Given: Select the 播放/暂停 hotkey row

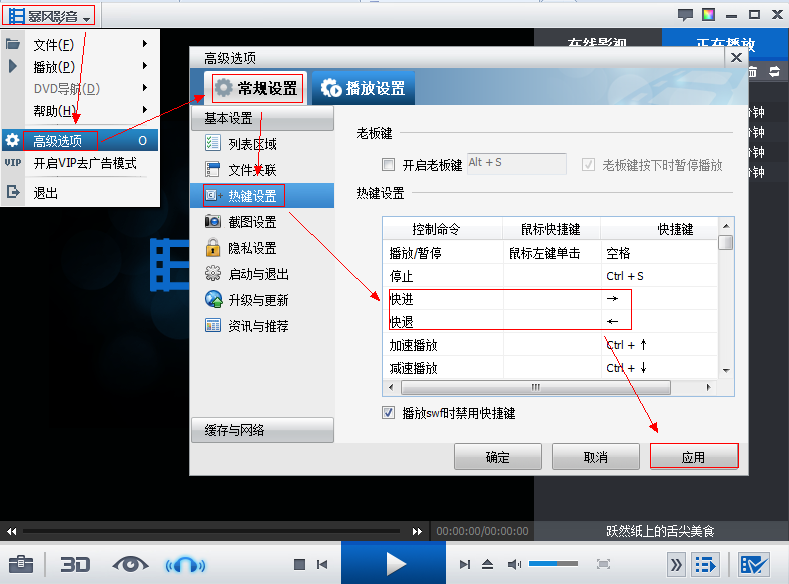Looking at the screenshot, I should tap(550, 253).
